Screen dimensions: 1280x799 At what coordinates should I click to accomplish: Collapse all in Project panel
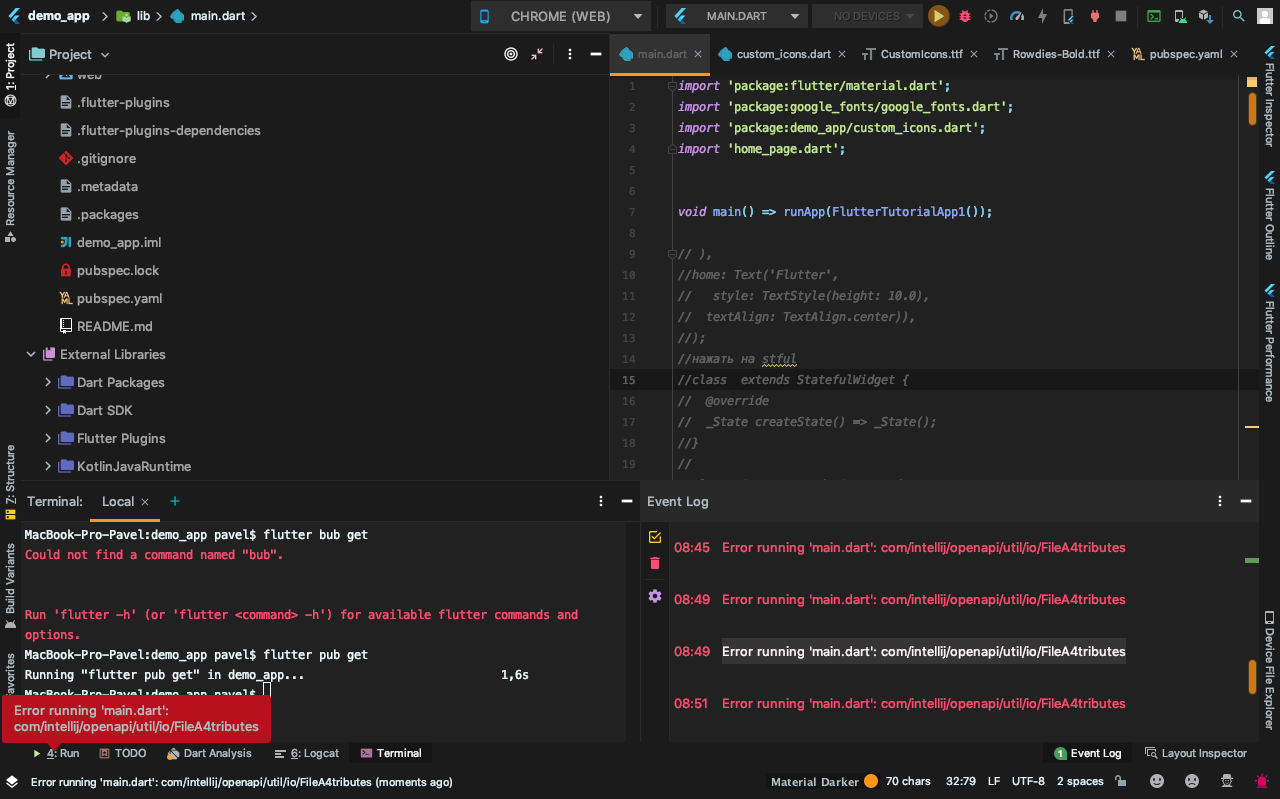[538, 54]
